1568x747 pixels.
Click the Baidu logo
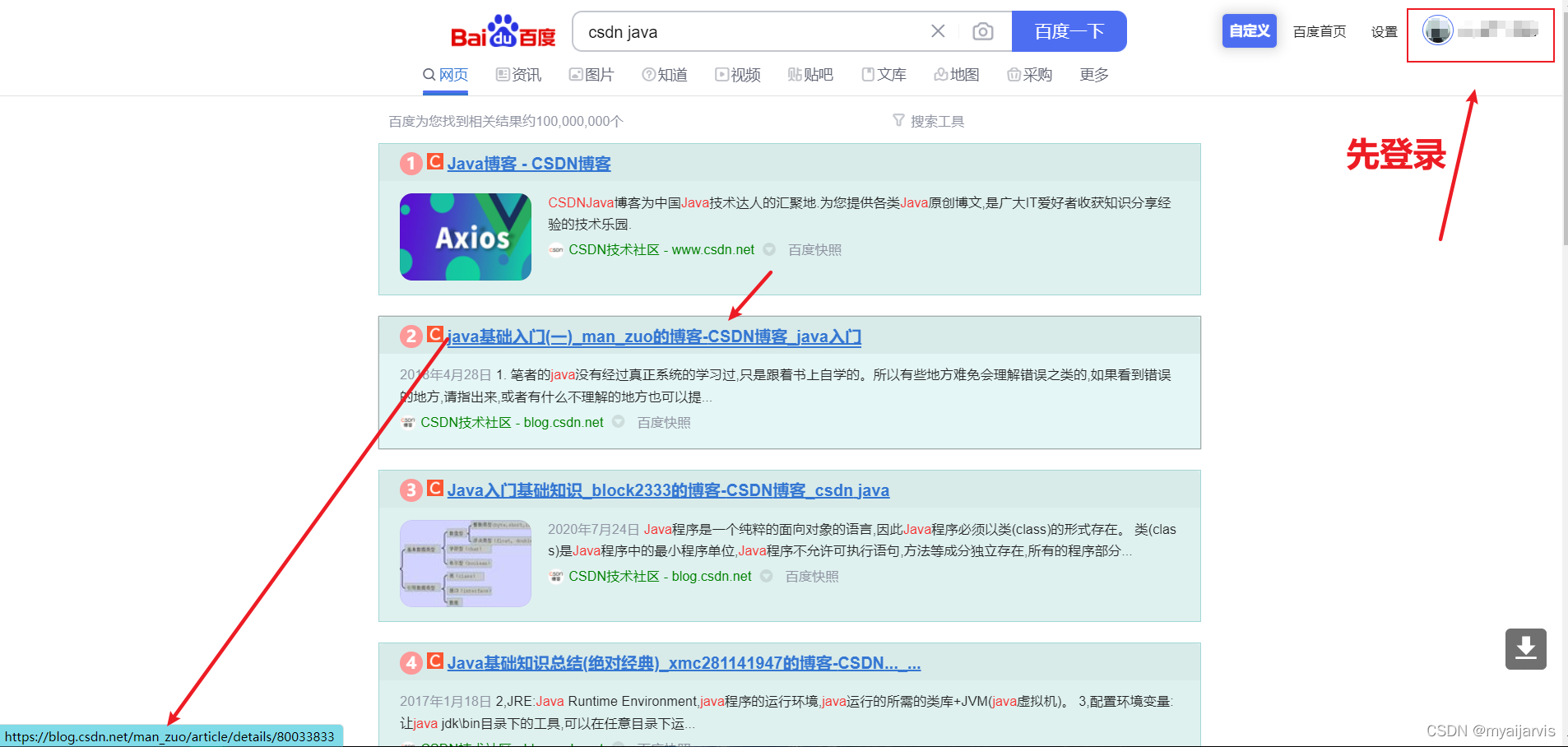pyautogui.click(x=502, y=30)
